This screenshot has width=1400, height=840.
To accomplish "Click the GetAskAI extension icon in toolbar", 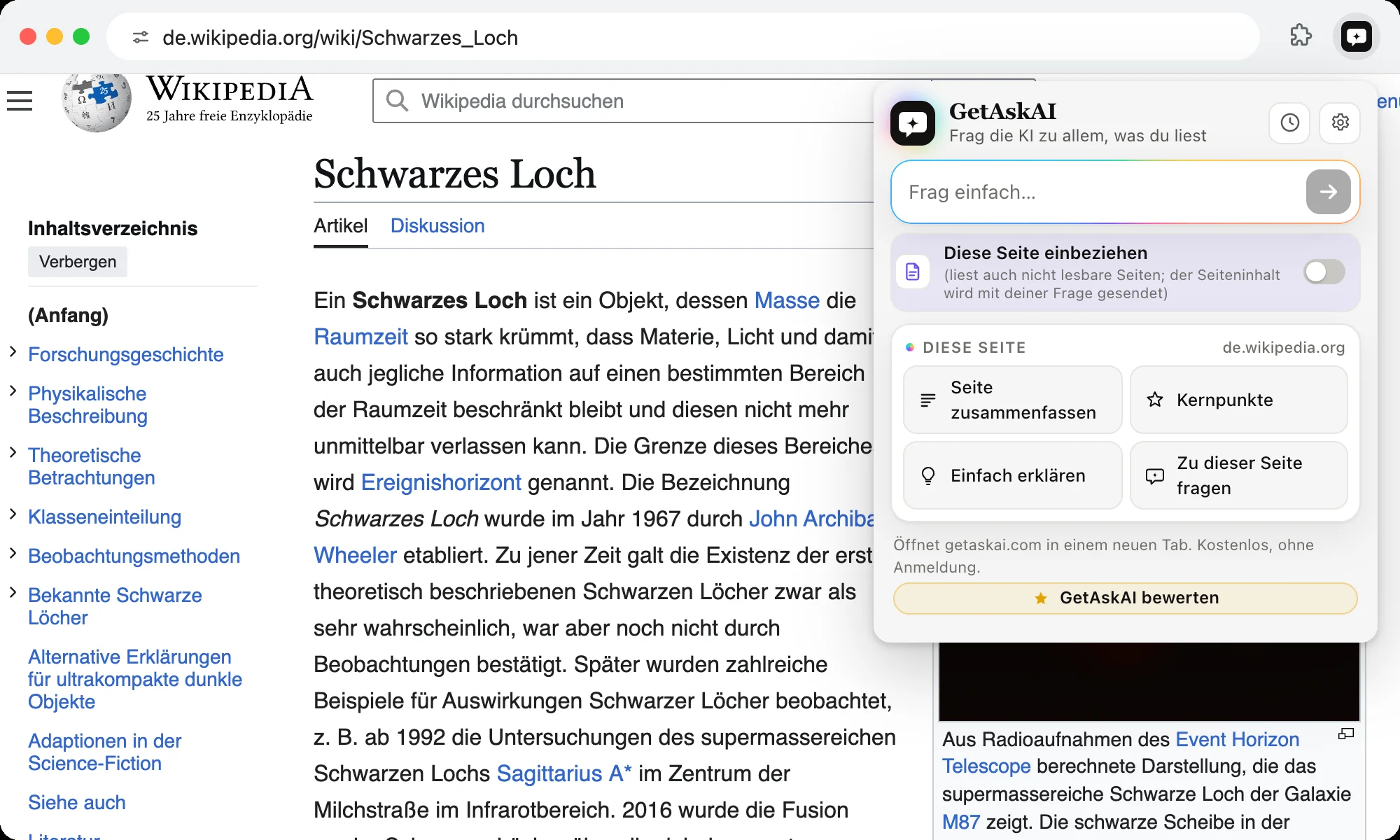I will (1356, 36).
